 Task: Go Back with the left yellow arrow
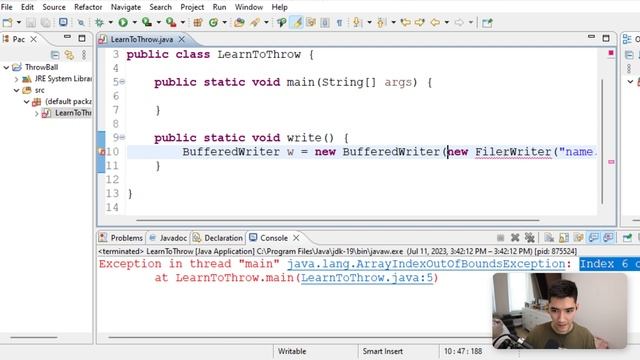point(435,23)
